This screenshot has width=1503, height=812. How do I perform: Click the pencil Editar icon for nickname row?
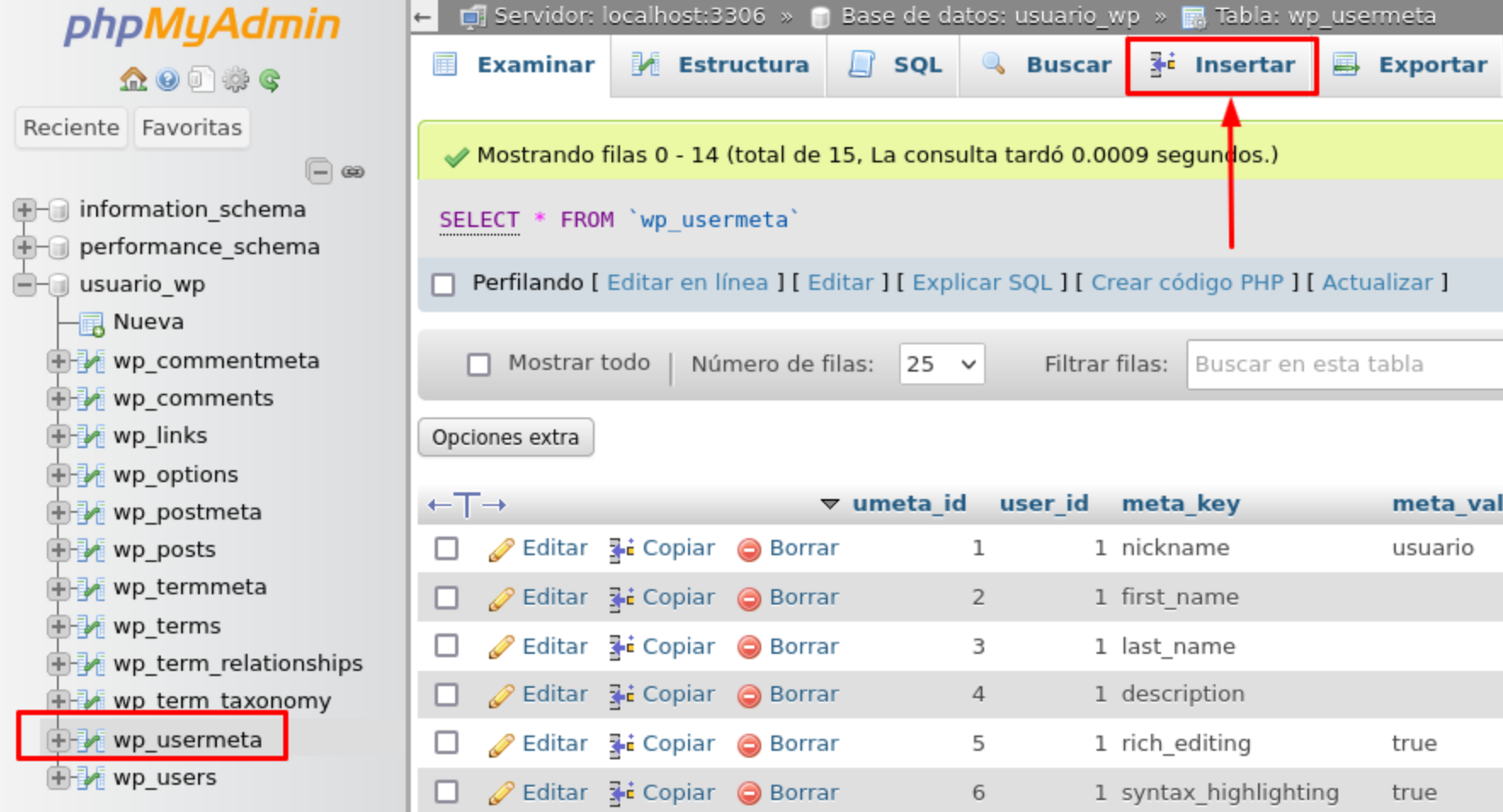point(501,549)
